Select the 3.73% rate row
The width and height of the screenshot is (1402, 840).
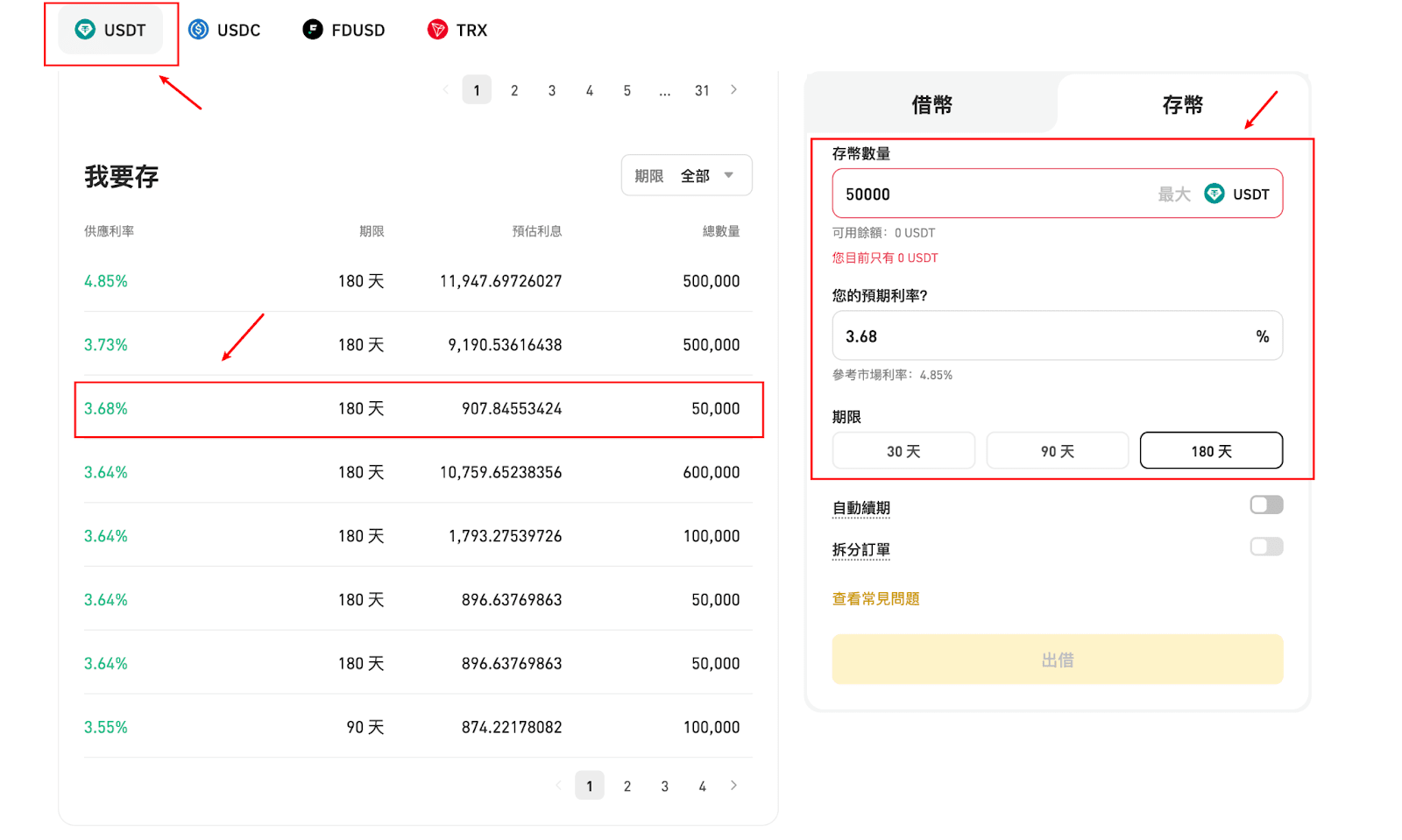(x=418, y=345)
